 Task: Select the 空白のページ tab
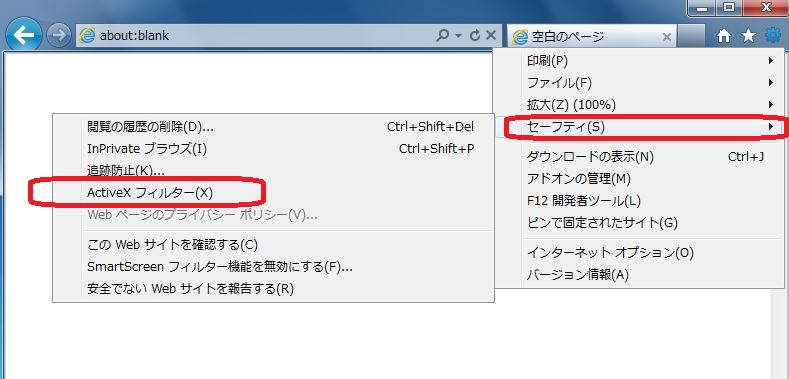point(592,36)
